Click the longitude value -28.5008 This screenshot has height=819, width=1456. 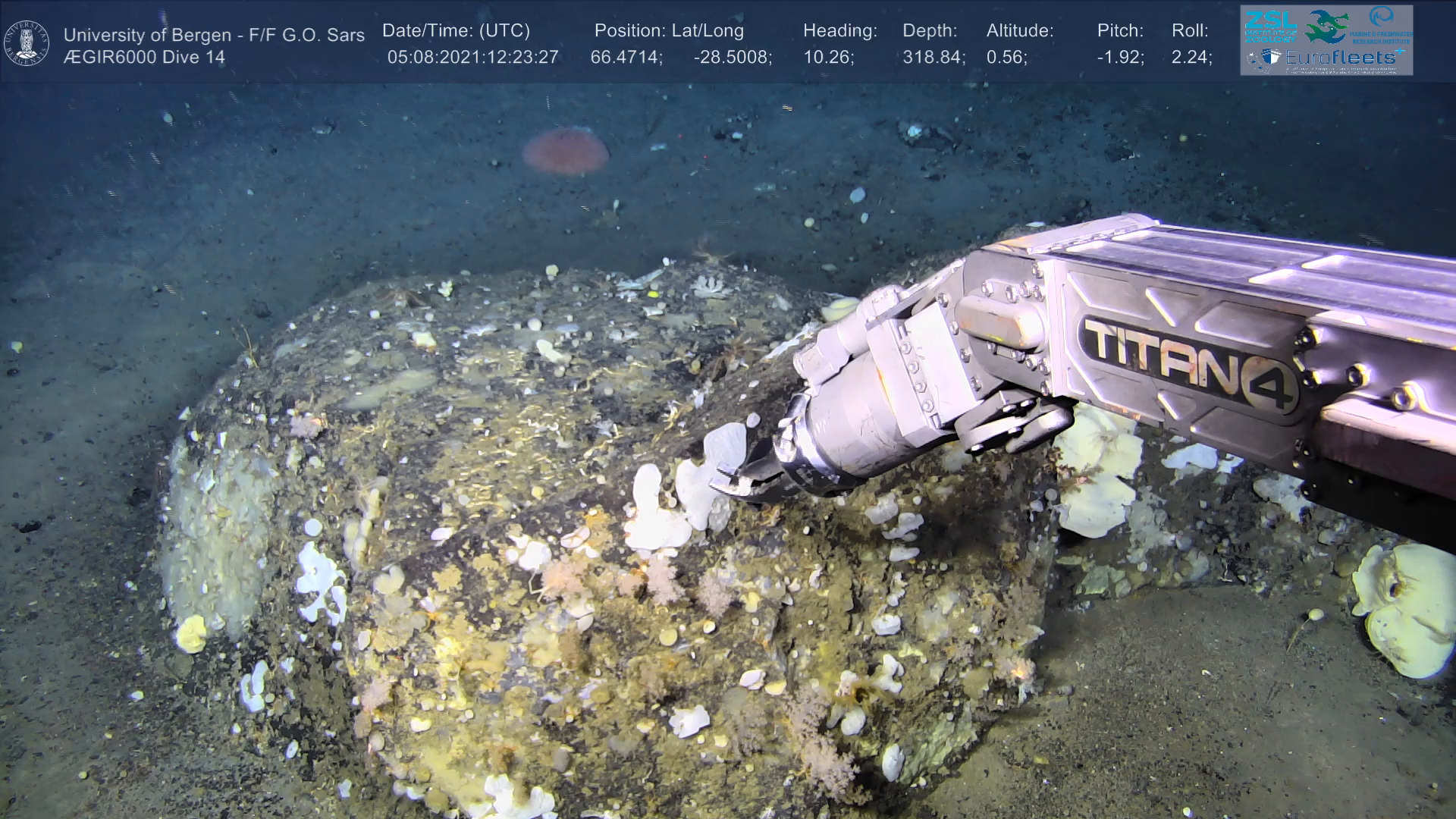click(733, 58)
